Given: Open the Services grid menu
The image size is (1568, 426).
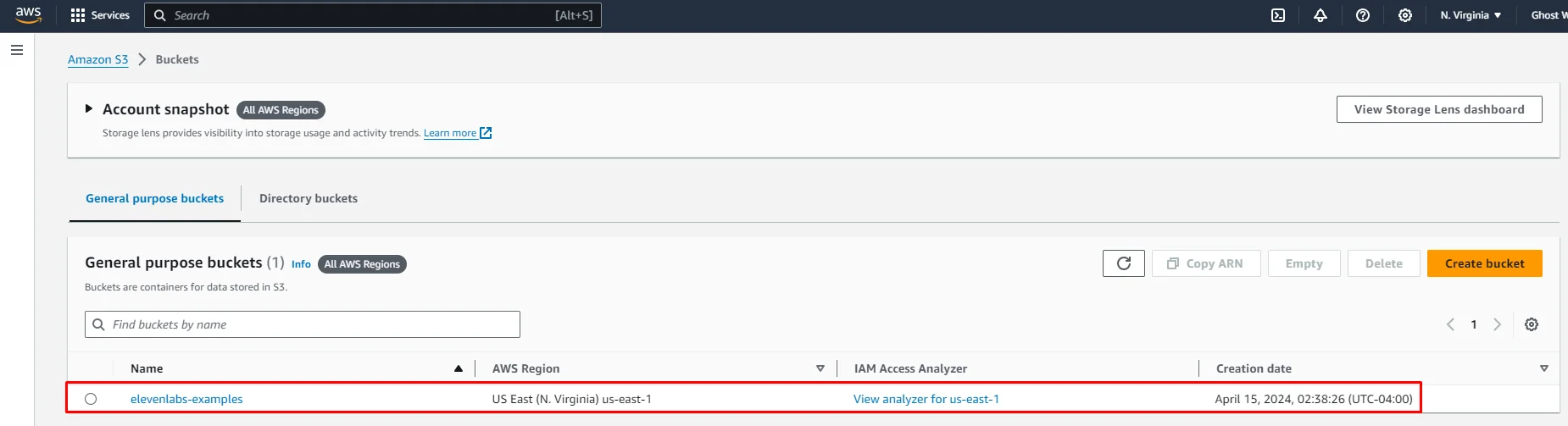Looking at the screenshot, I should (100, 15).
